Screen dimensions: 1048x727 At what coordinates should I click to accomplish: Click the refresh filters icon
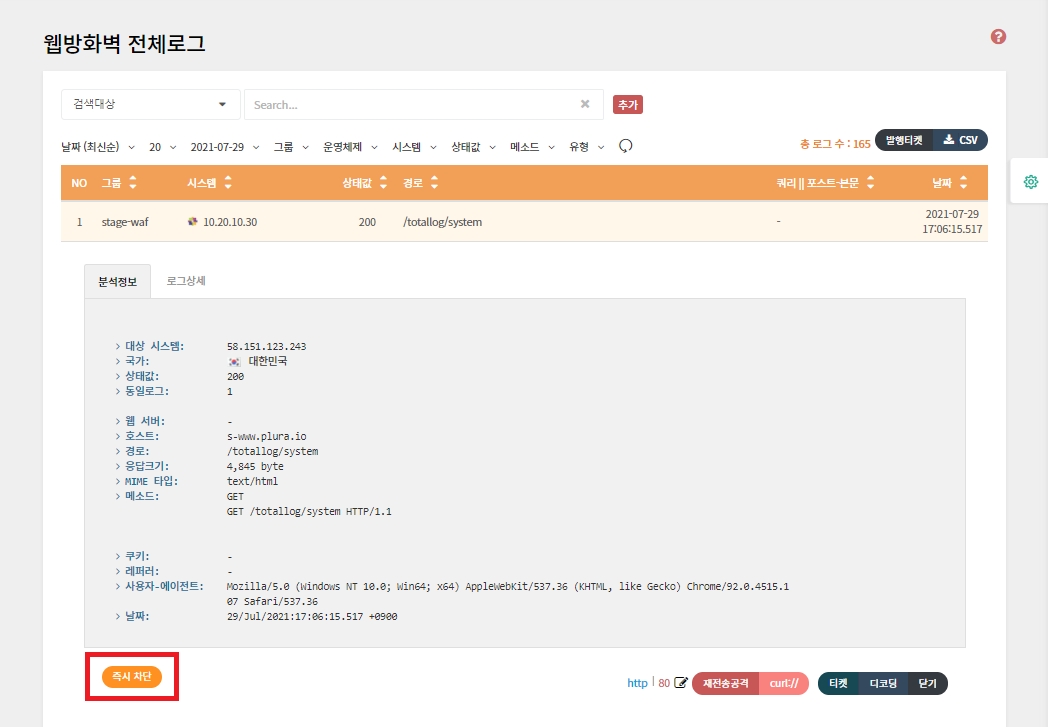pos(626,146)
